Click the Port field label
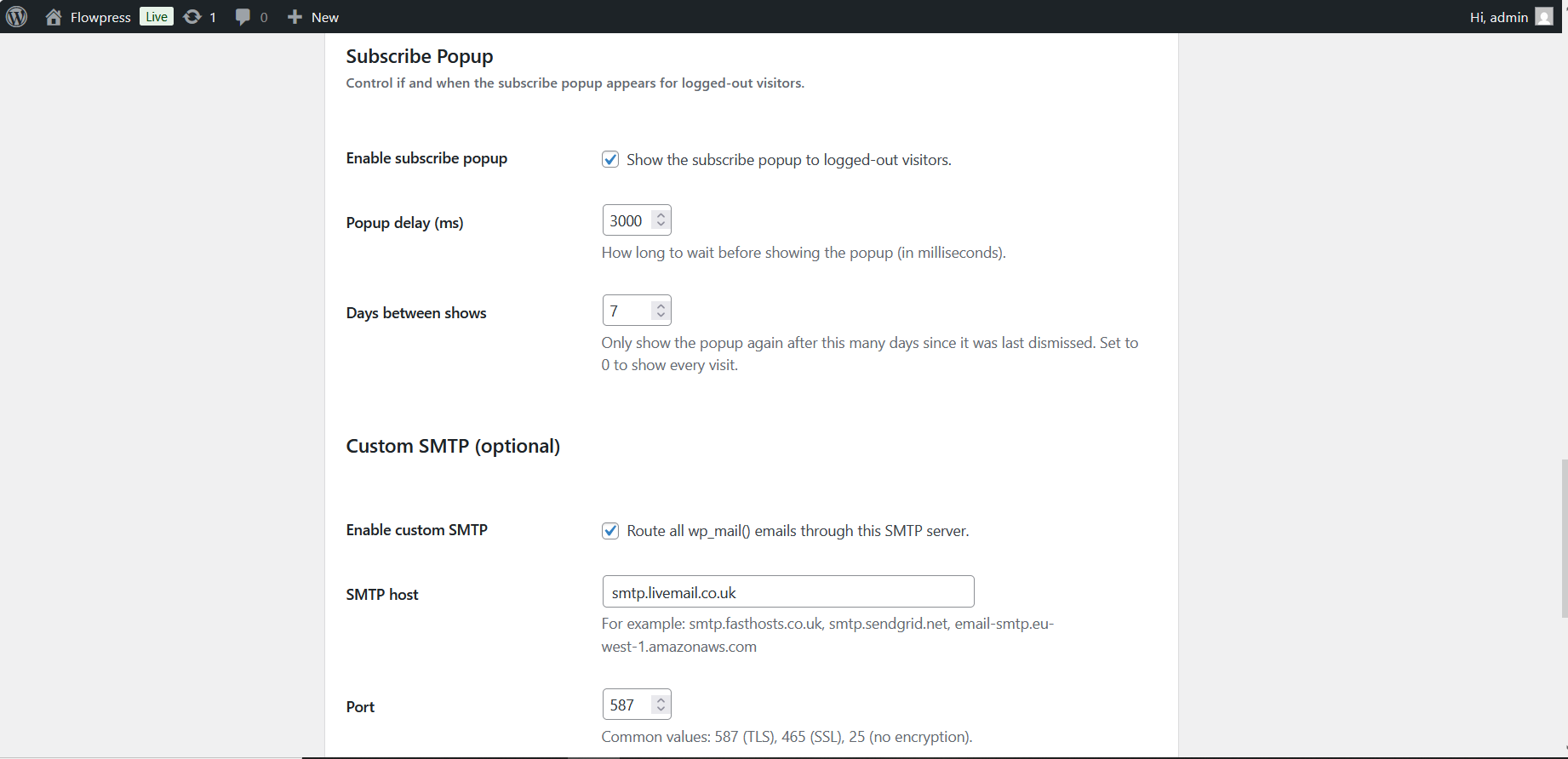The width and height of the screenshot is (1568, 759). [360, 707]
